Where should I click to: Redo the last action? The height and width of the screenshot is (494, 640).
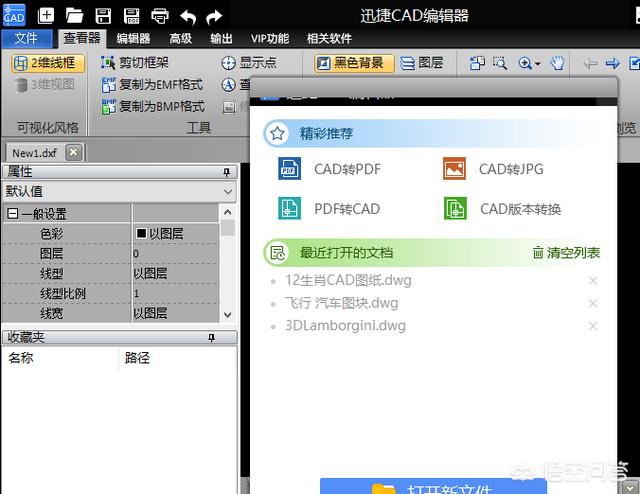[x=214, y=17]
